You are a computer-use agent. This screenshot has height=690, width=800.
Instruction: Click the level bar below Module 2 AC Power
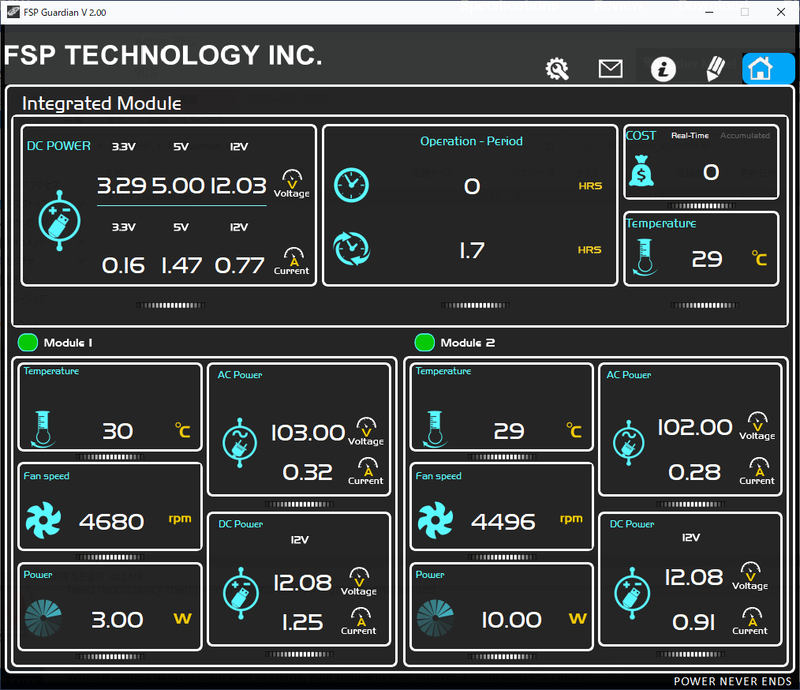pos(690,504)
